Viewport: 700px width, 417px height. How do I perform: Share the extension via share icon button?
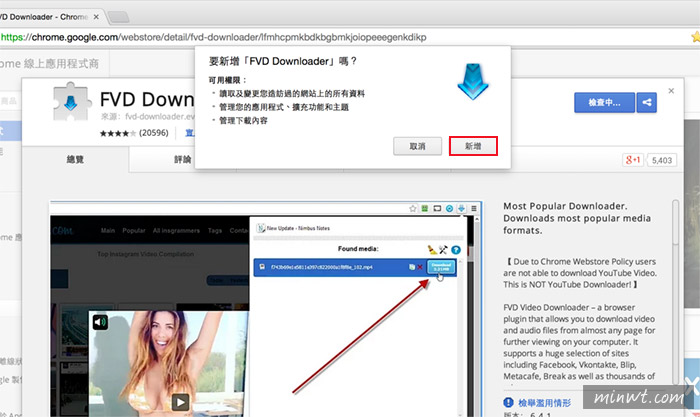(646, 103)
